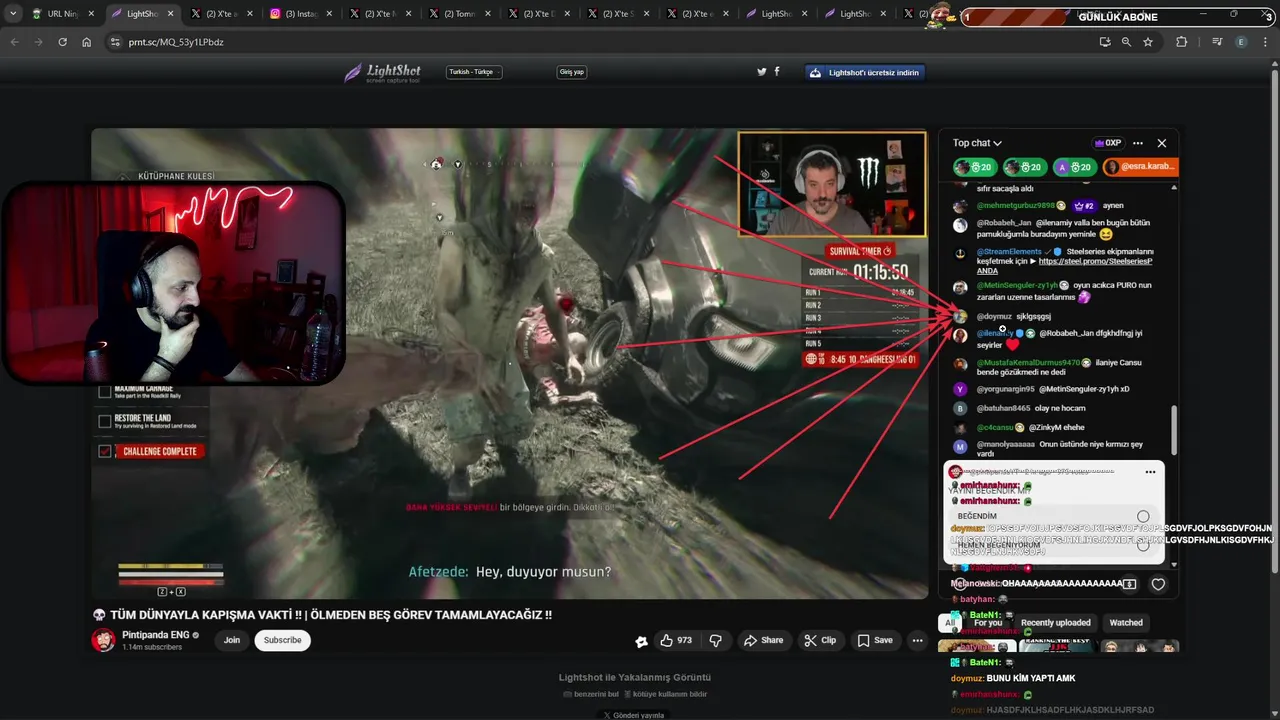Click the Join button
Screen dimensions: 1280x720
pyautogui.click(x=231, y=640)
